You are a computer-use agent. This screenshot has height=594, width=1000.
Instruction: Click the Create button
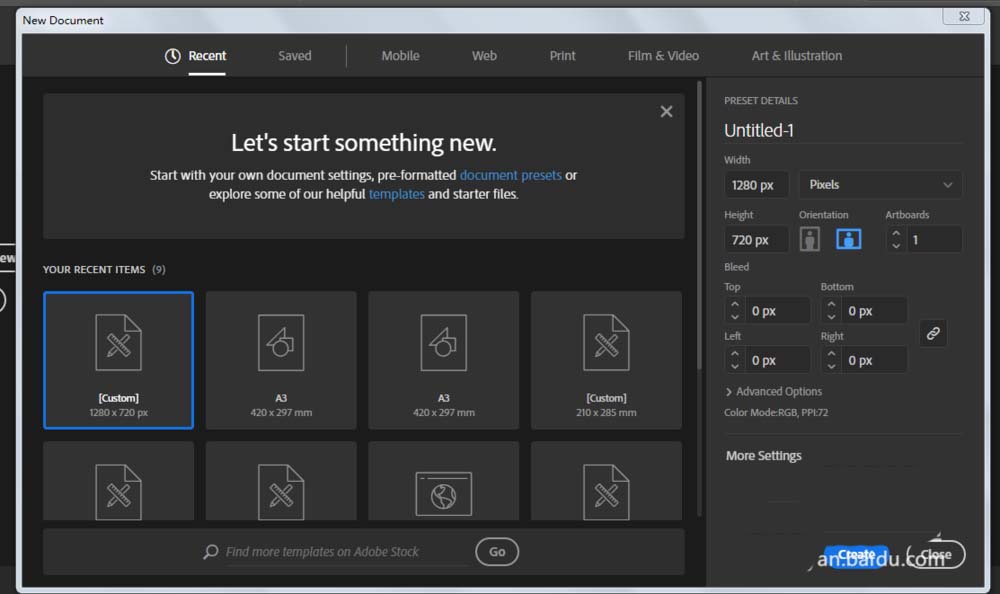pos(857,554)
